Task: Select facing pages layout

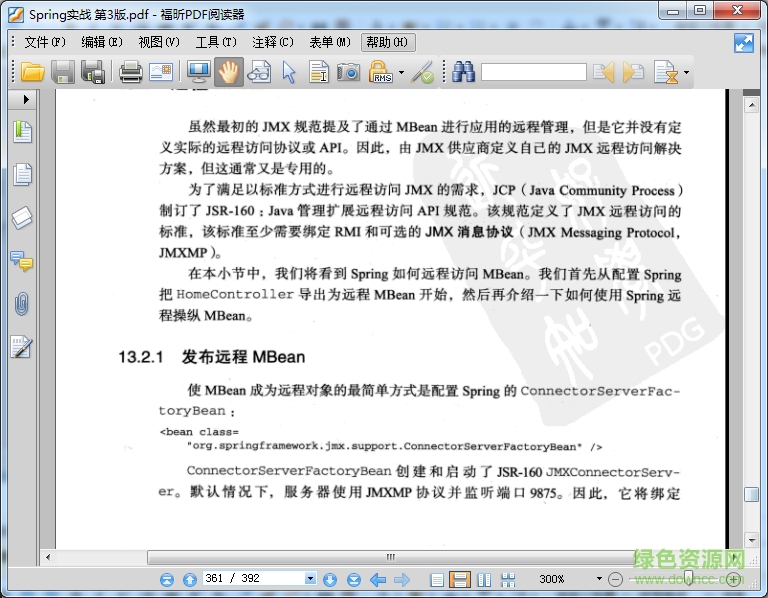Action: tap(484, 580)
